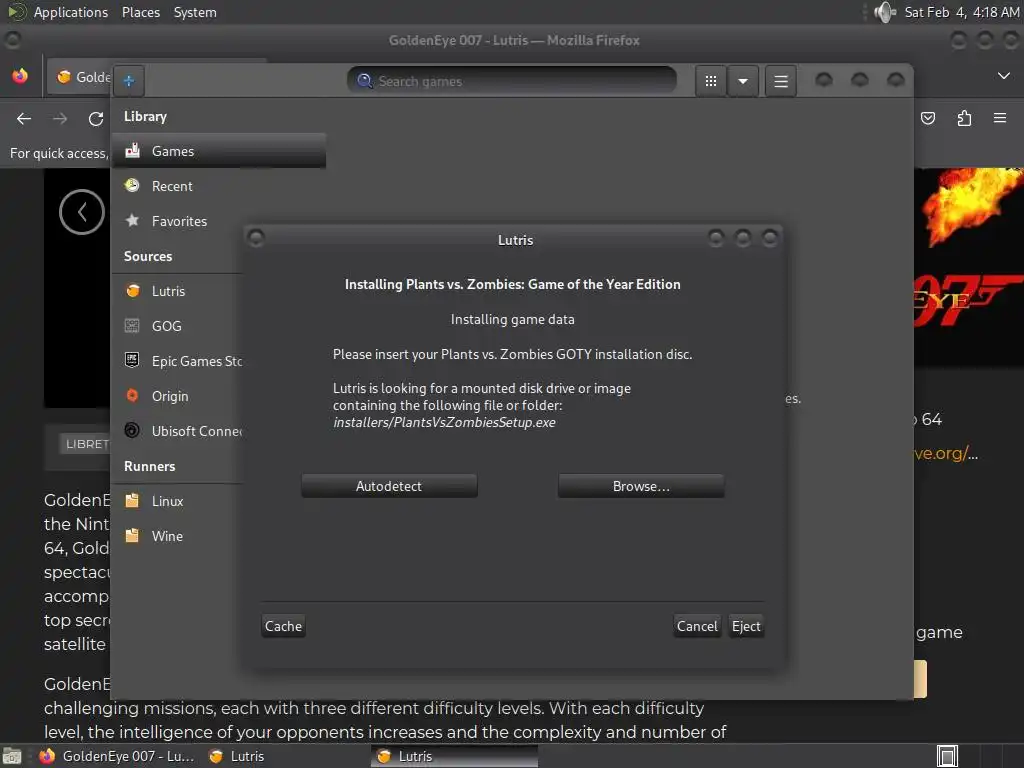
Task: Click the Favorites star icon
Action: (x=133, y=220)
